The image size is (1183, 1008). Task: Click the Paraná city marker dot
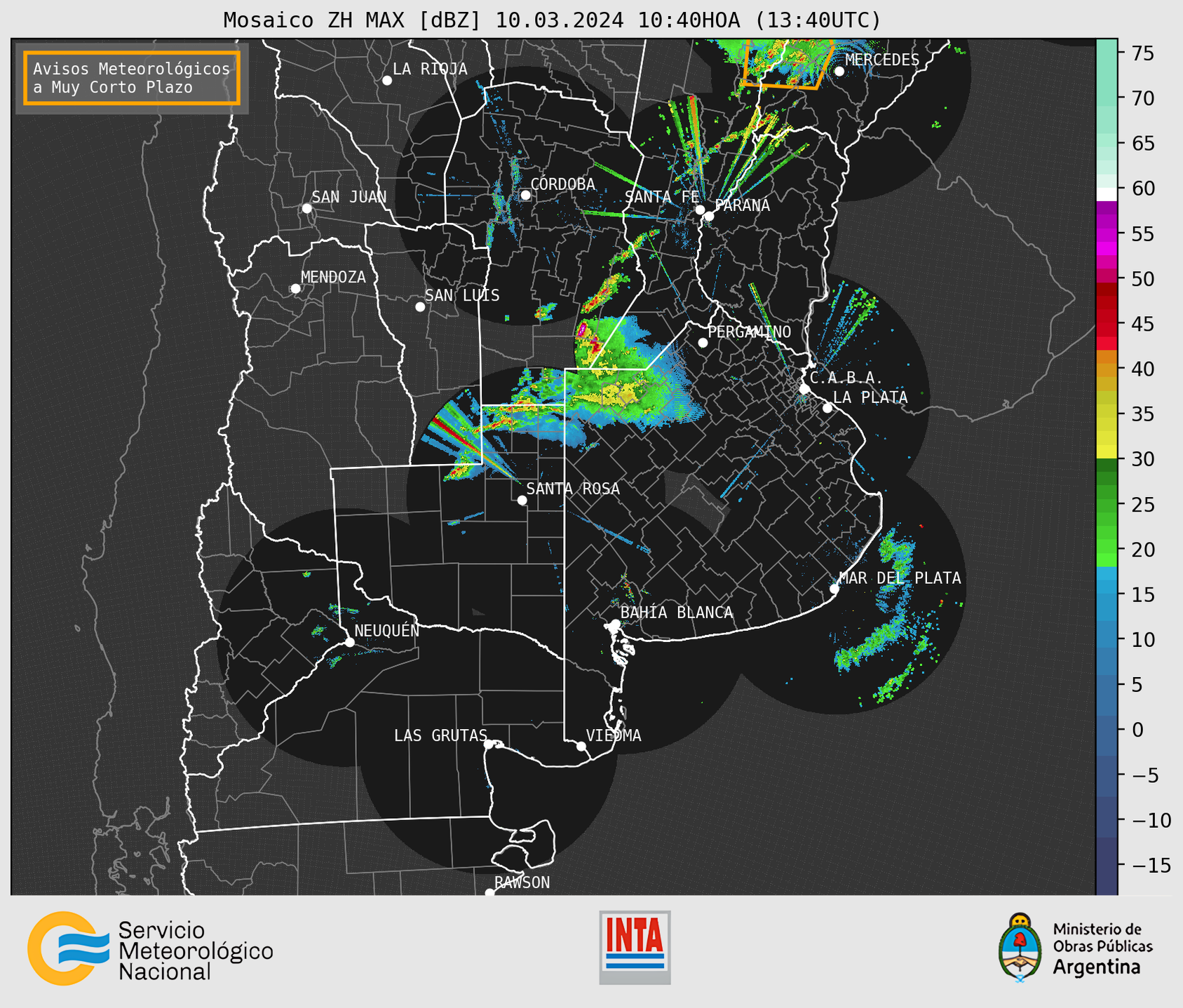[x=709, y=217]
